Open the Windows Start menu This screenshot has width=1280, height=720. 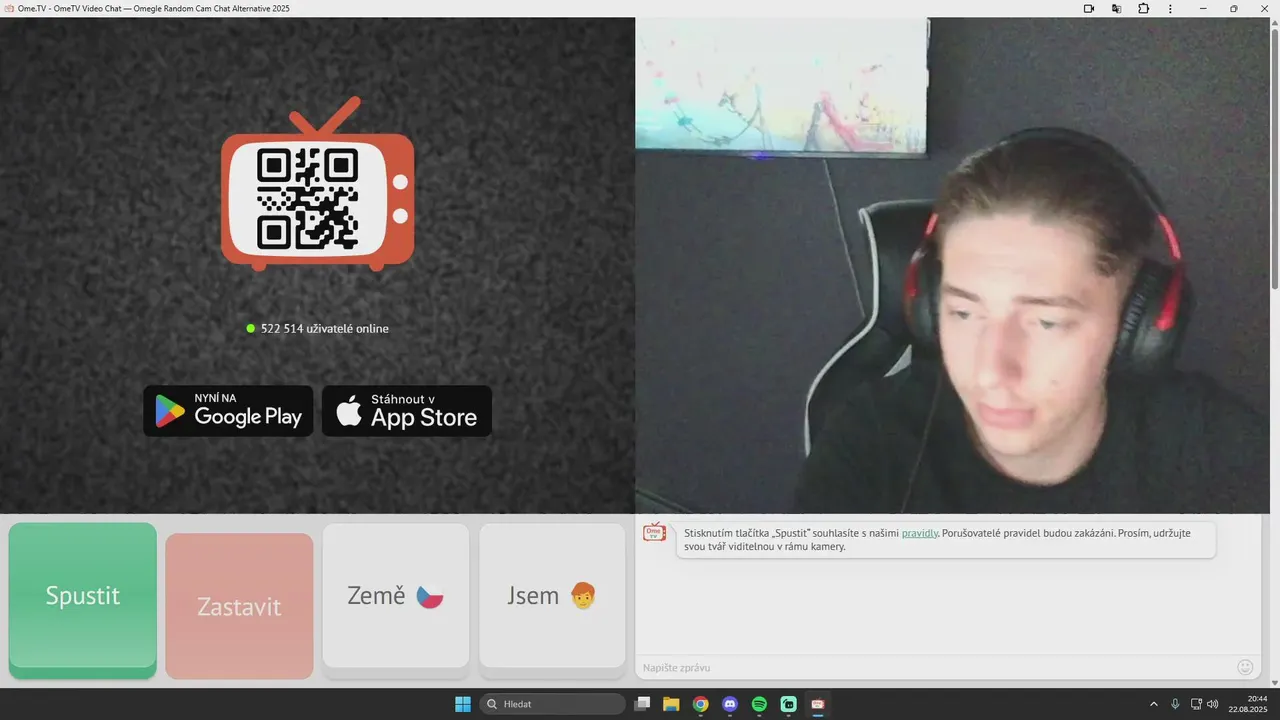click(463, 704)
